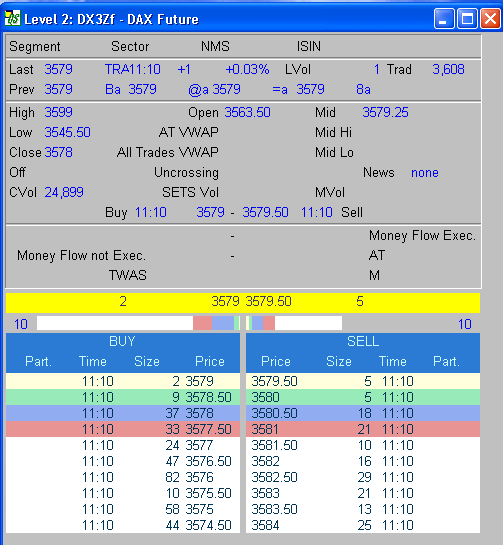503x545 pixels.
Task: Minimize the Level 2 DAX Future window
Action: 444,18
